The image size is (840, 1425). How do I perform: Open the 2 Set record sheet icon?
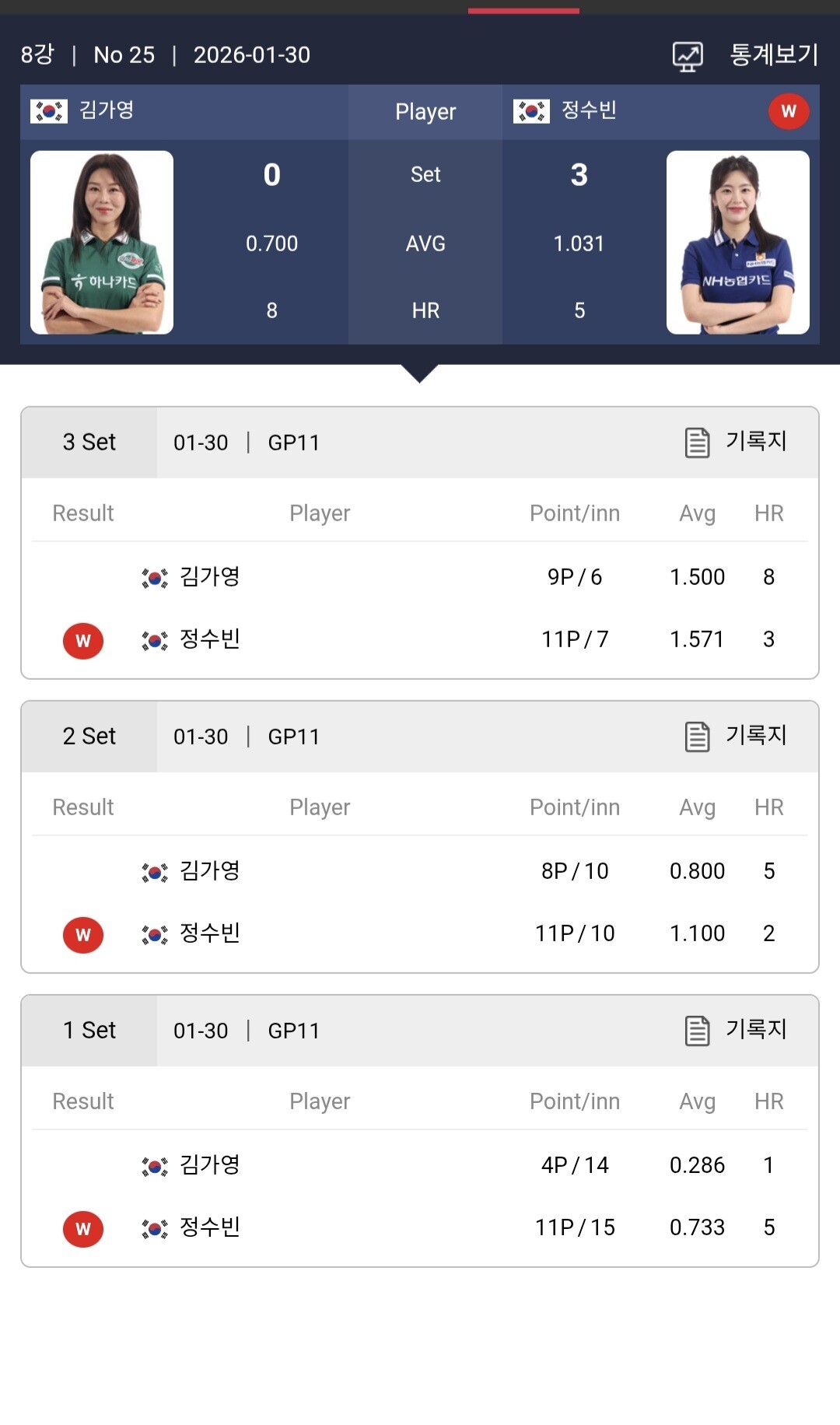(697, 737)
